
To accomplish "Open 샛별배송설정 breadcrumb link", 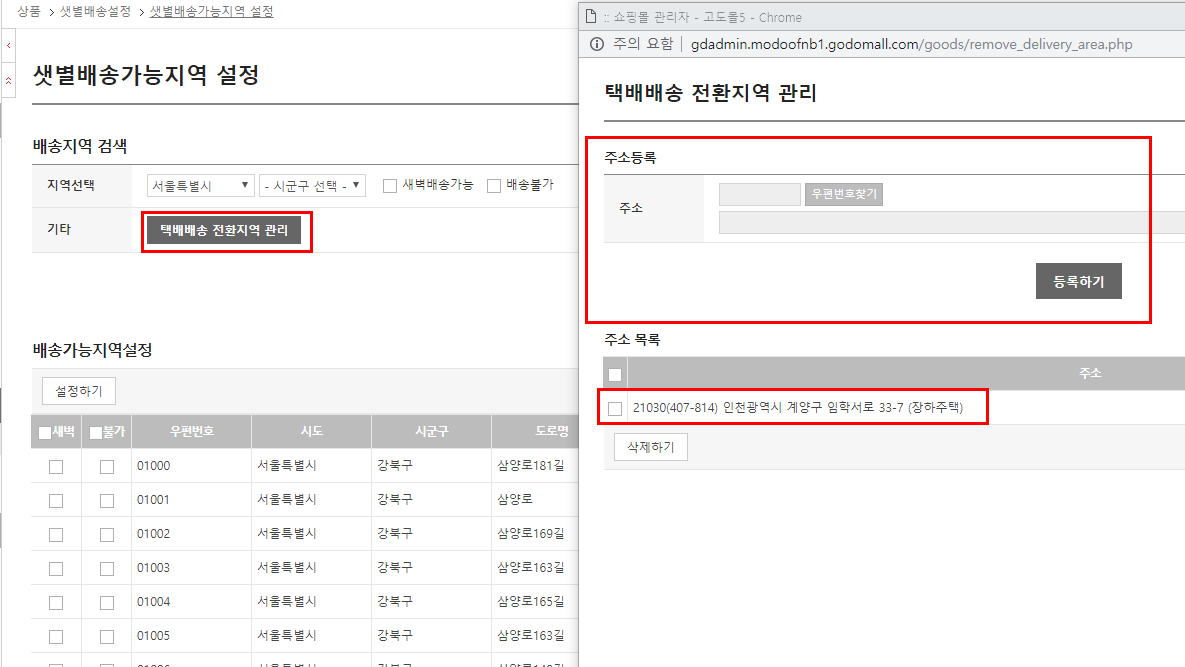I will pyautogui.click(x=95, y=12).
